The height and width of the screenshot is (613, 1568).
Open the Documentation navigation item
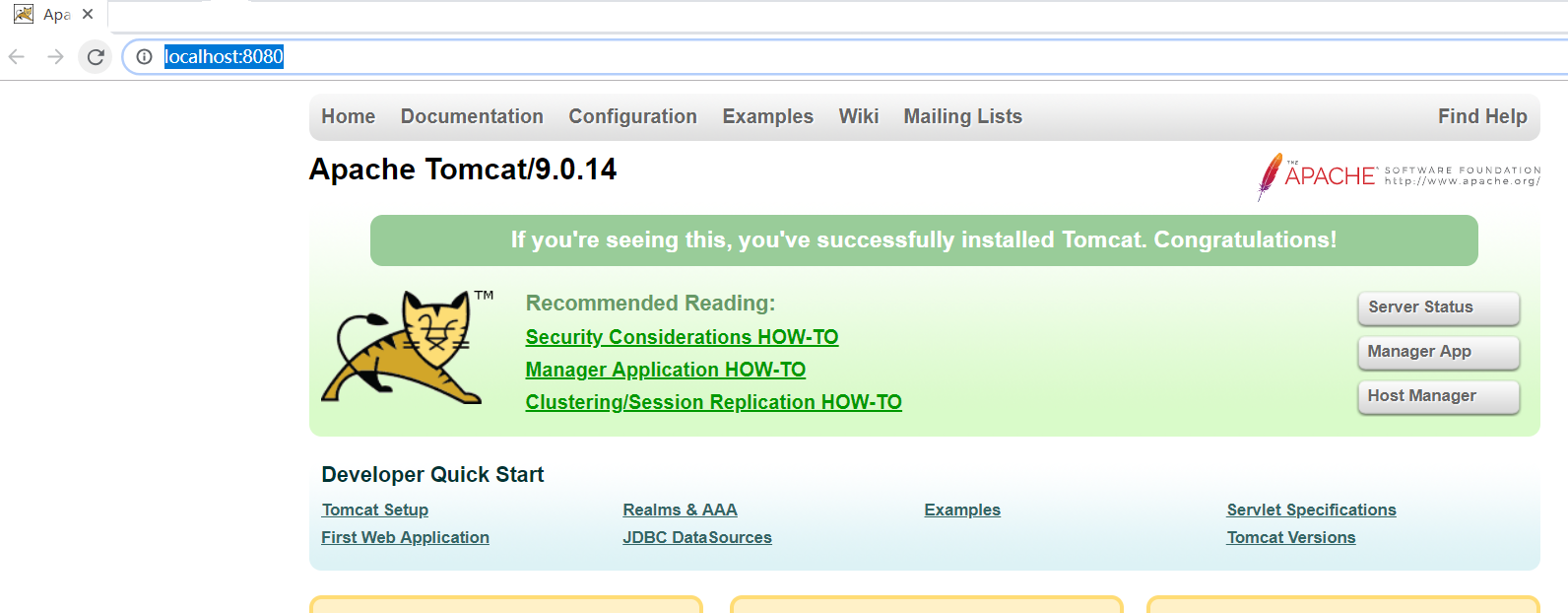pyautogui.click(x=472, y=116)
